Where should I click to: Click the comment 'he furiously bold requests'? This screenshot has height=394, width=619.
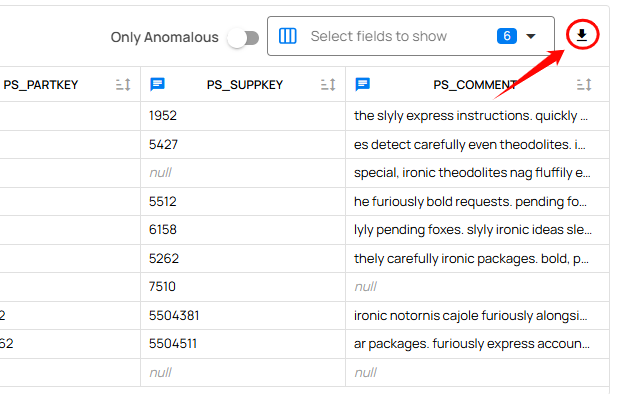[x=470, y=201]
